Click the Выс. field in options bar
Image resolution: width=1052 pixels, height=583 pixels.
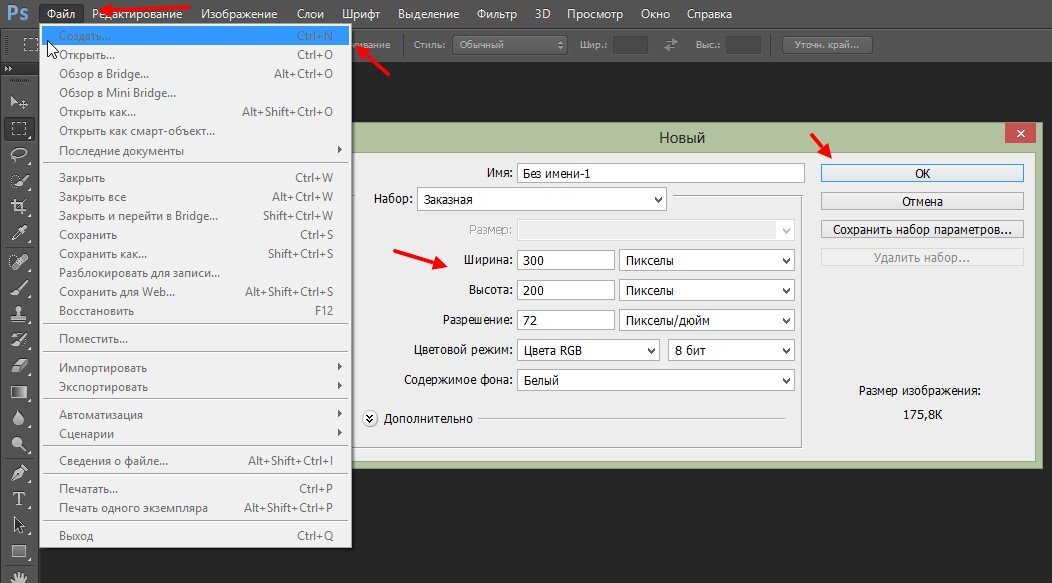[743, 45]
